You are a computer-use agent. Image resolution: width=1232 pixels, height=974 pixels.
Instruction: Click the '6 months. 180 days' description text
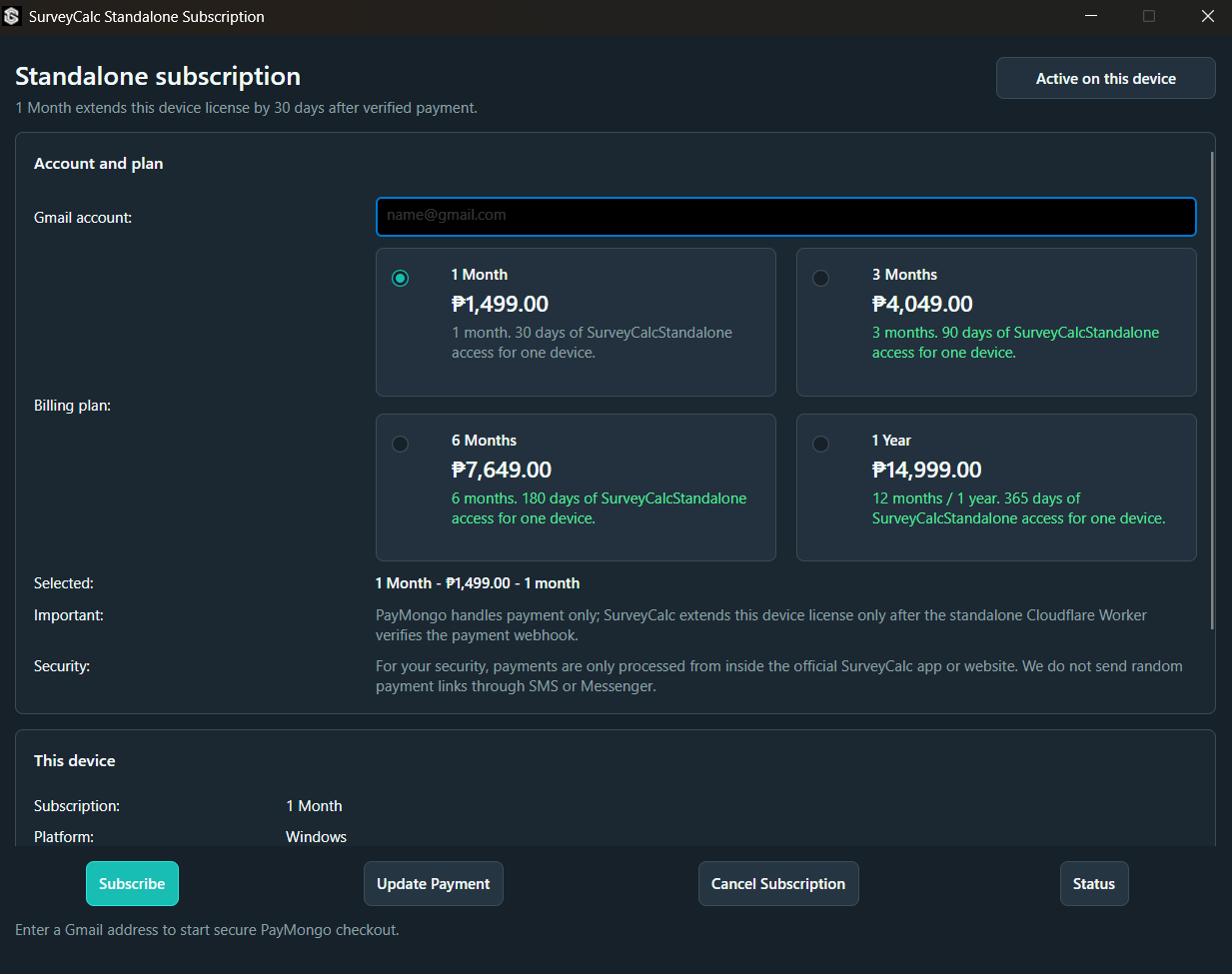(599, 508)
